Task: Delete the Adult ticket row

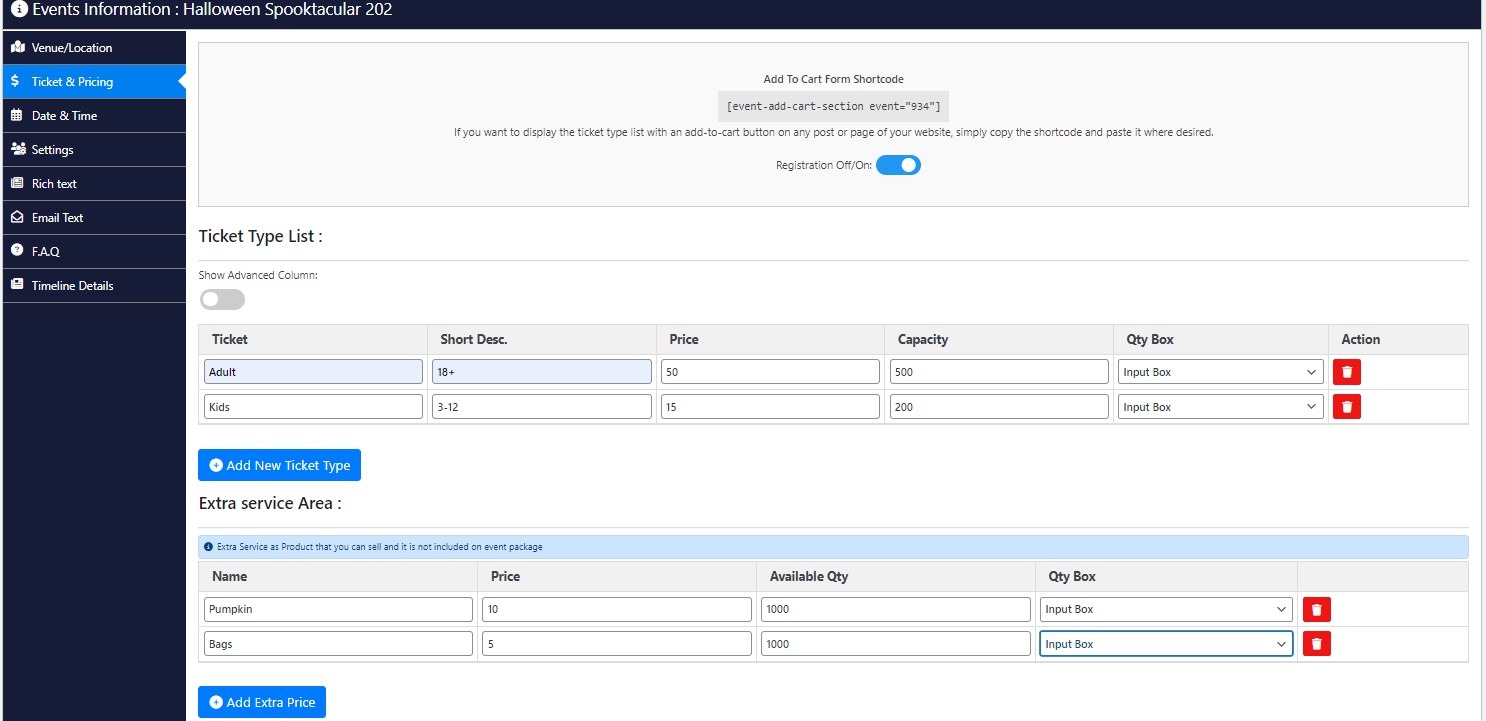Action: point(1346,372)
